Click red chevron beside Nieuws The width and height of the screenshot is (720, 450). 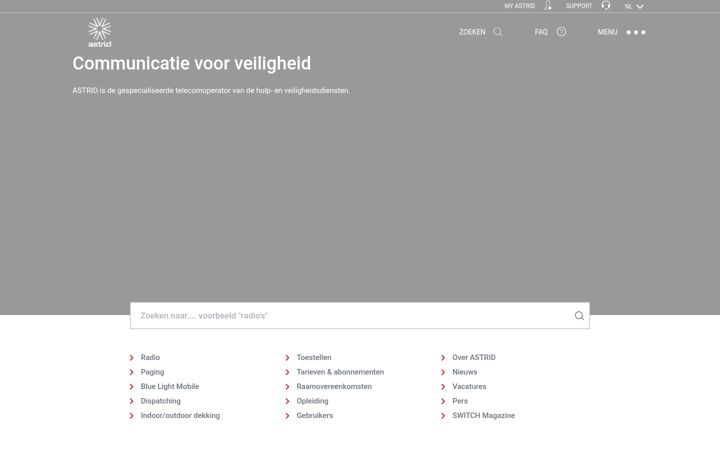443,372
